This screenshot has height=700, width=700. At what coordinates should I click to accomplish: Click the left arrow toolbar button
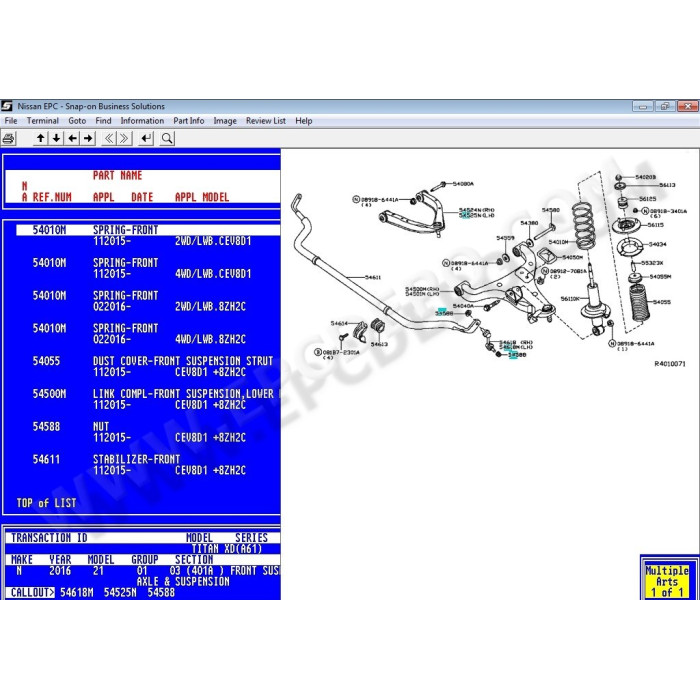click(72, 138)
